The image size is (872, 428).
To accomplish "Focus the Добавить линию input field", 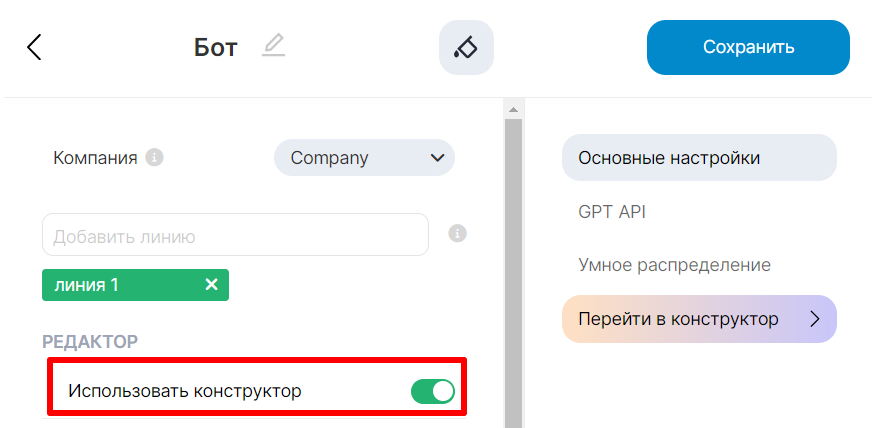I will point(235,235).
